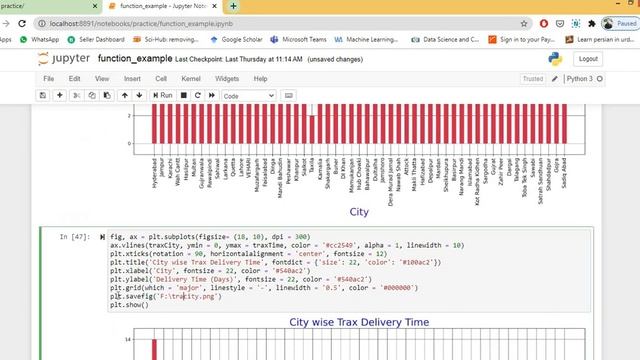
Task: Open the Learn persian in urd... bookmark
Action: click(x=600, y=40)
